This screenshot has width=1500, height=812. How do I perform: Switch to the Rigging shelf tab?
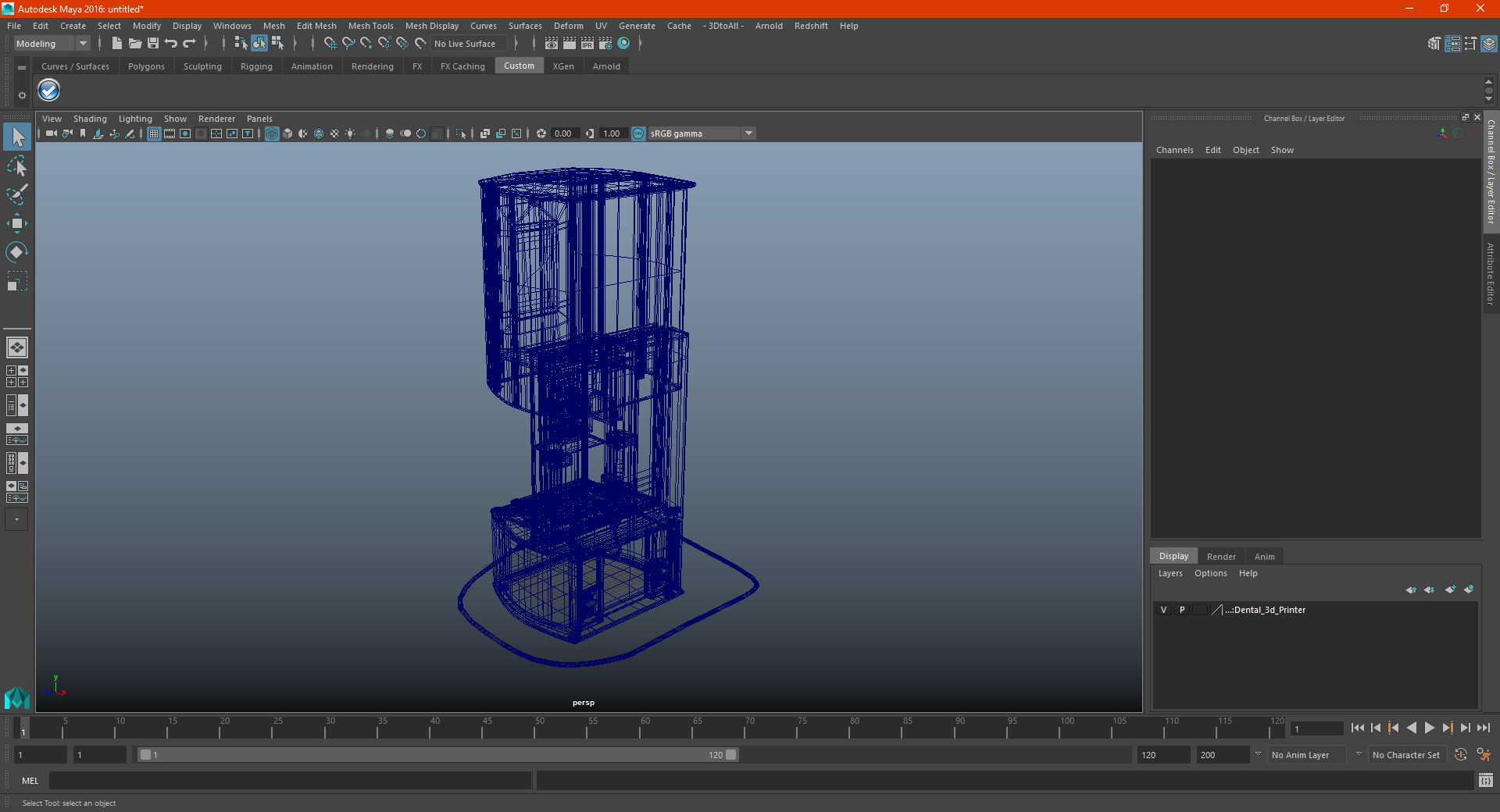click(256, 66)
